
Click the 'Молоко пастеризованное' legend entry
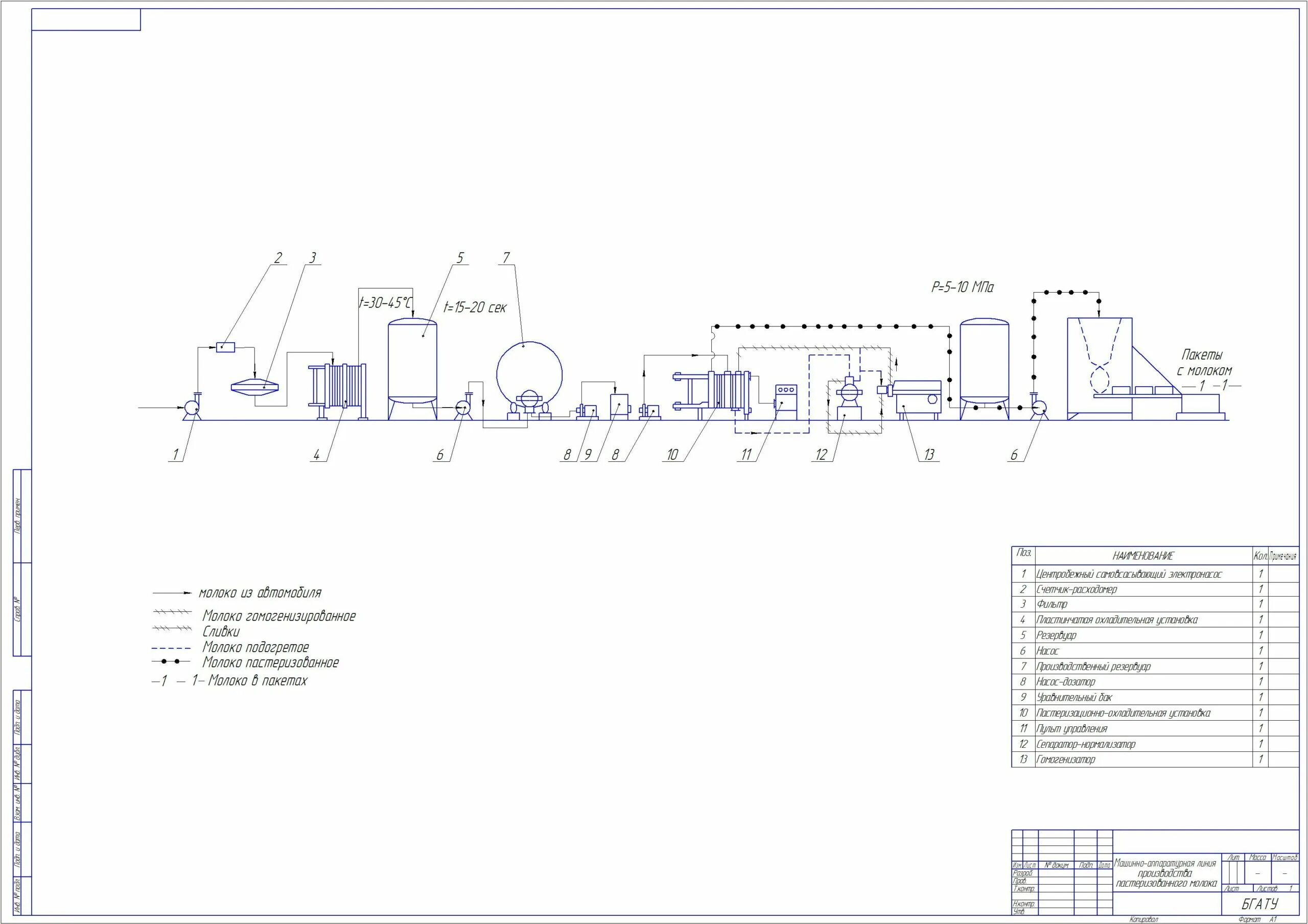270,662
